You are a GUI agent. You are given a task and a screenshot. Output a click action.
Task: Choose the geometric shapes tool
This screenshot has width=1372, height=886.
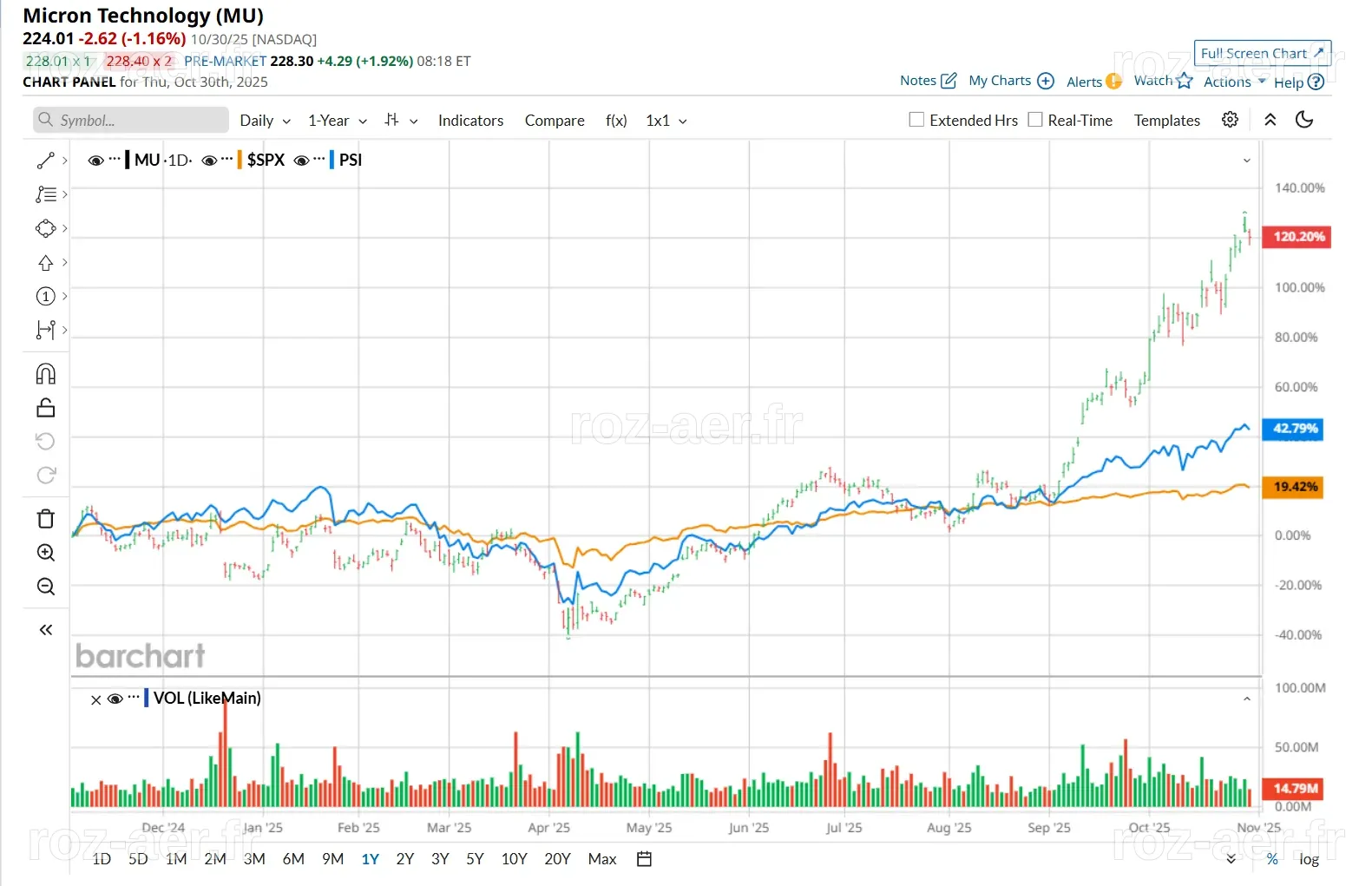46,228
